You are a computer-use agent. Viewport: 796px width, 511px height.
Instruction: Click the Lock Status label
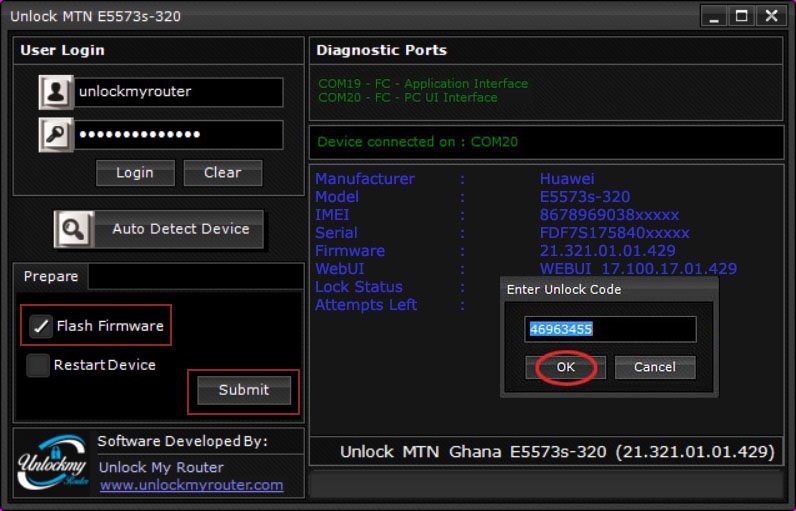pyautogui.click(x=359, y=287)
